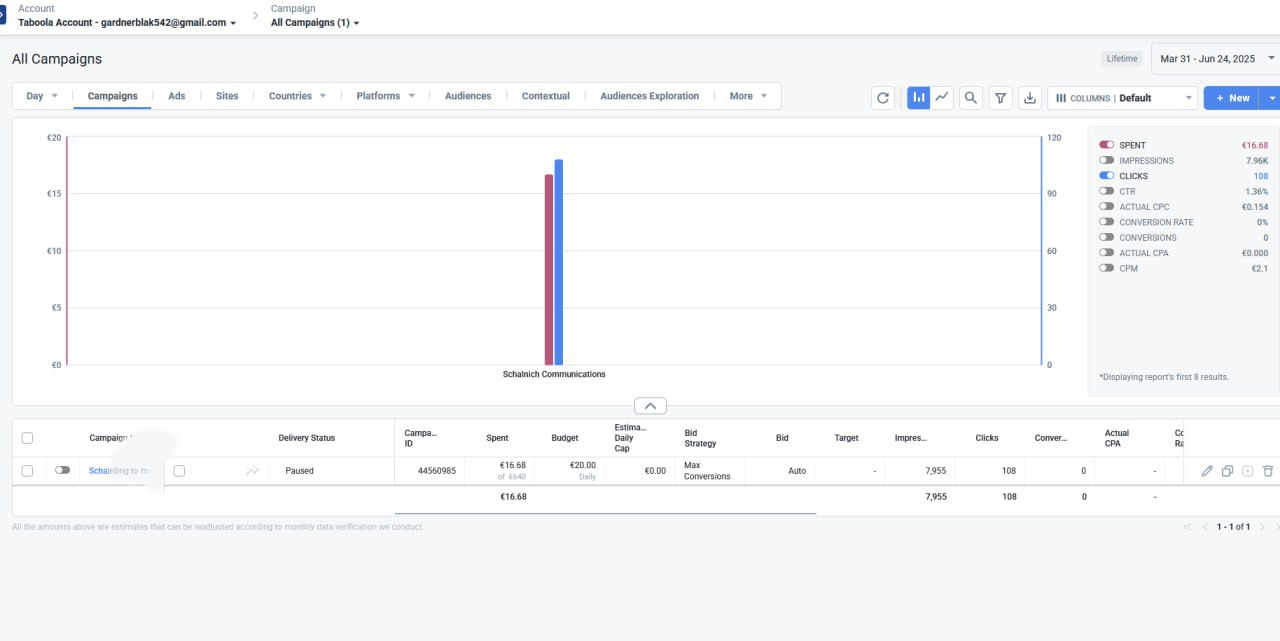Image resolution: width=1280 pixels, height=641 pixels.
Task: Open the search tool
Action: tap(970, 97)
